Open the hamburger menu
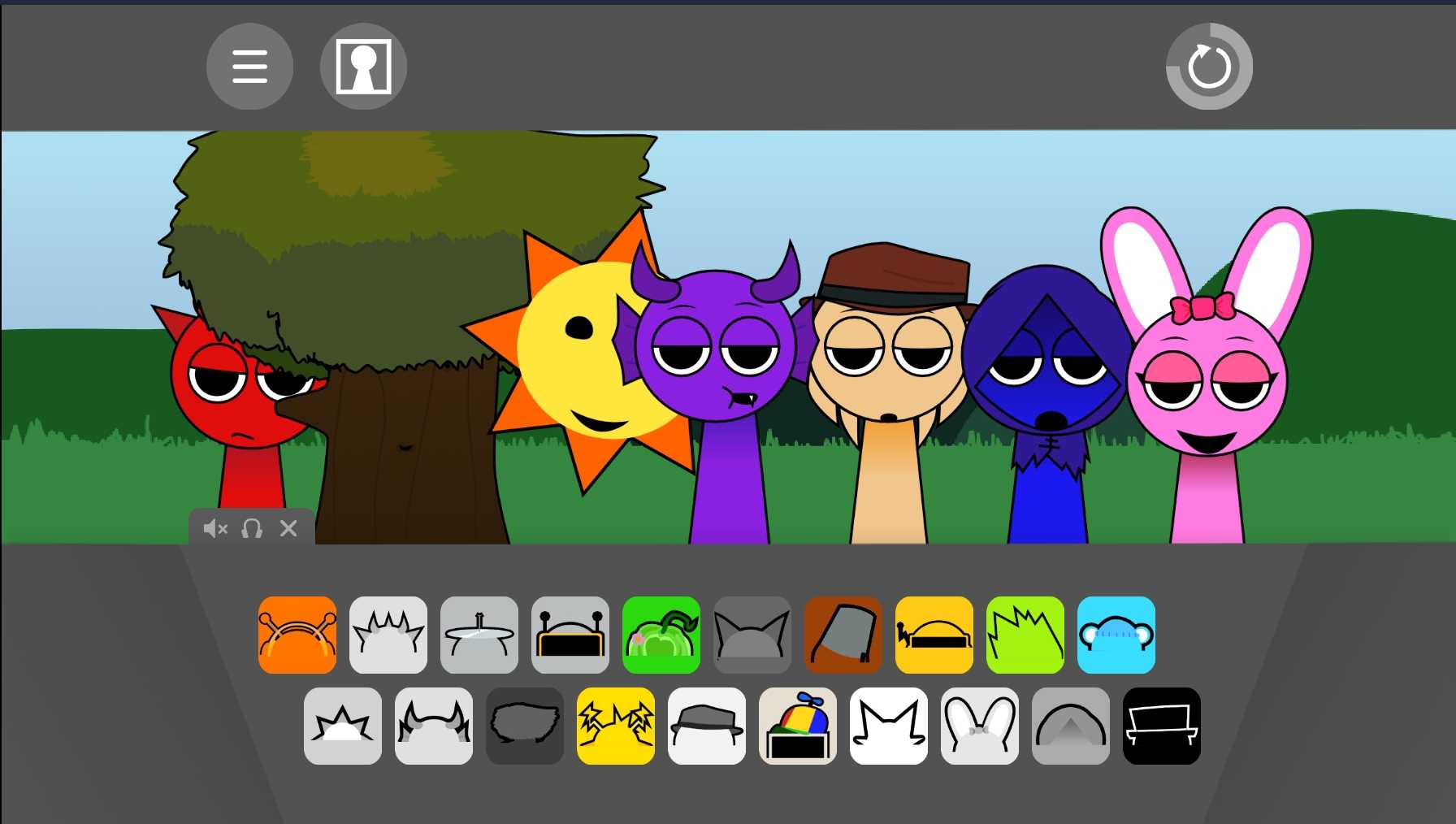 (x=249, y=67)
